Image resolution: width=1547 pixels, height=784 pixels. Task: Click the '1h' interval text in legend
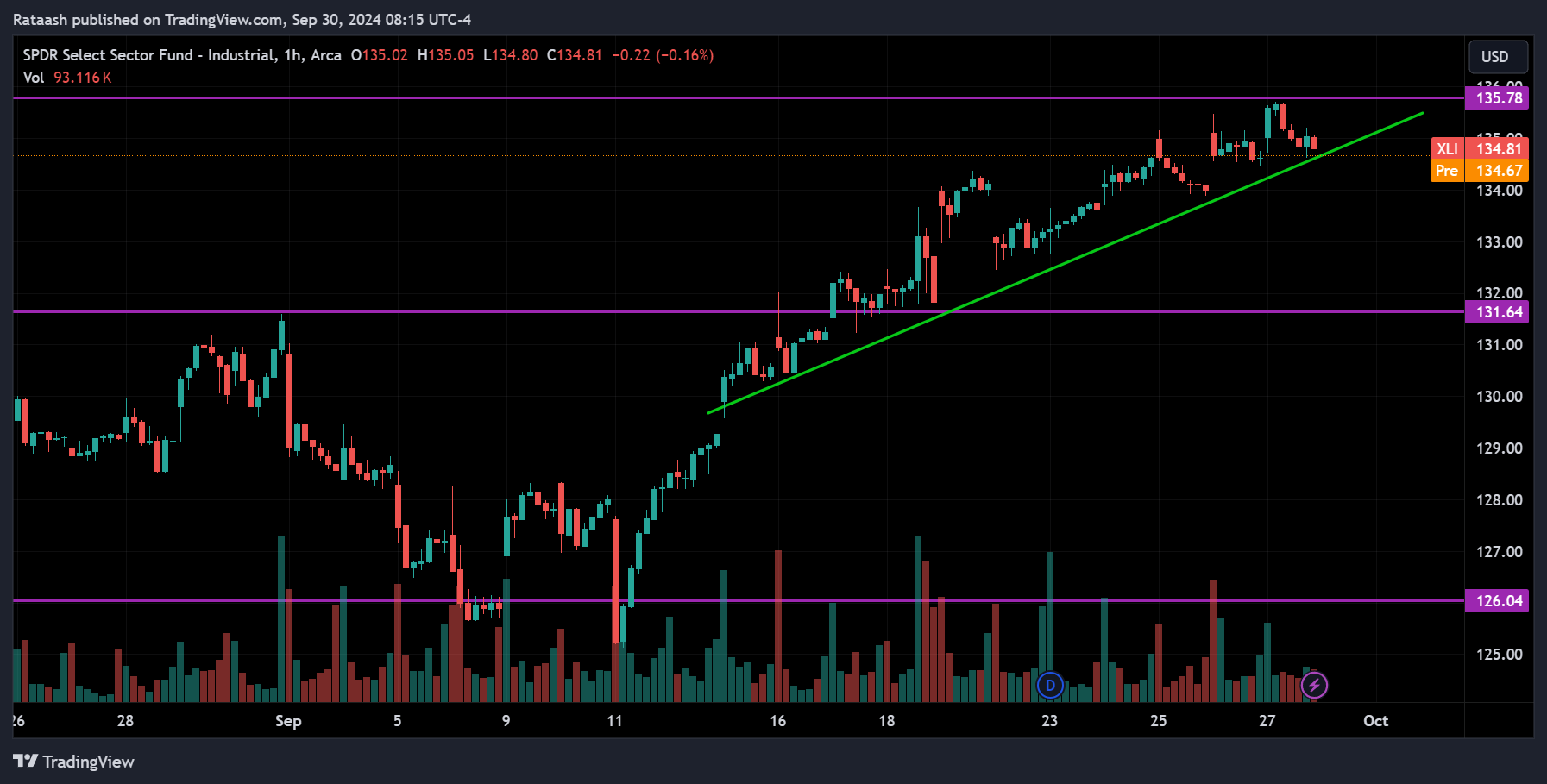[x=292, y=55]
